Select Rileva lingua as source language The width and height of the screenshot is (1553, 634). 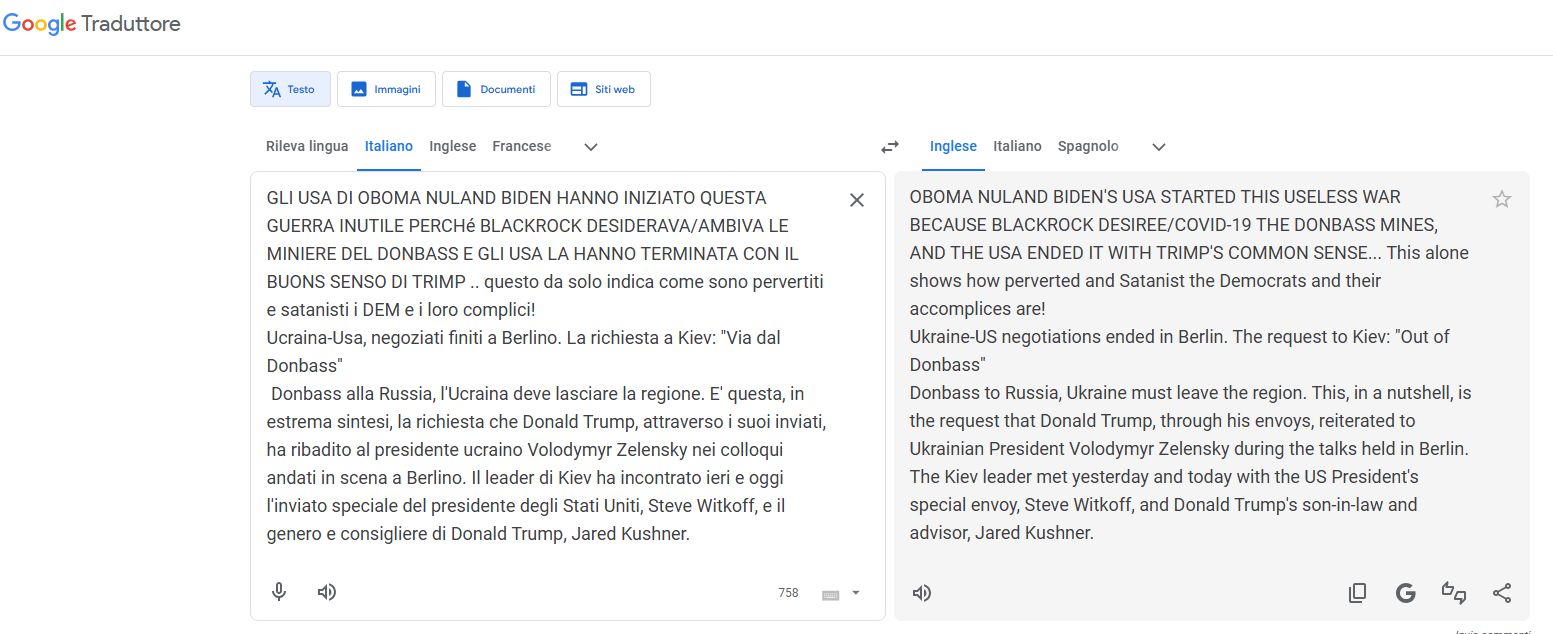[x=307, y=146]
